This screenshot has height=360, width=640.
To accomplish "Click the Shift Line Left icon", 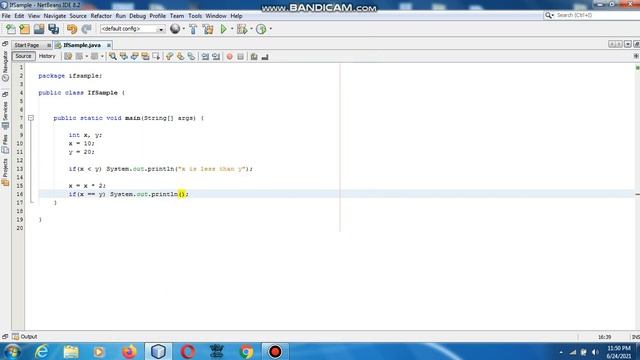I will (x=205, y=56).
